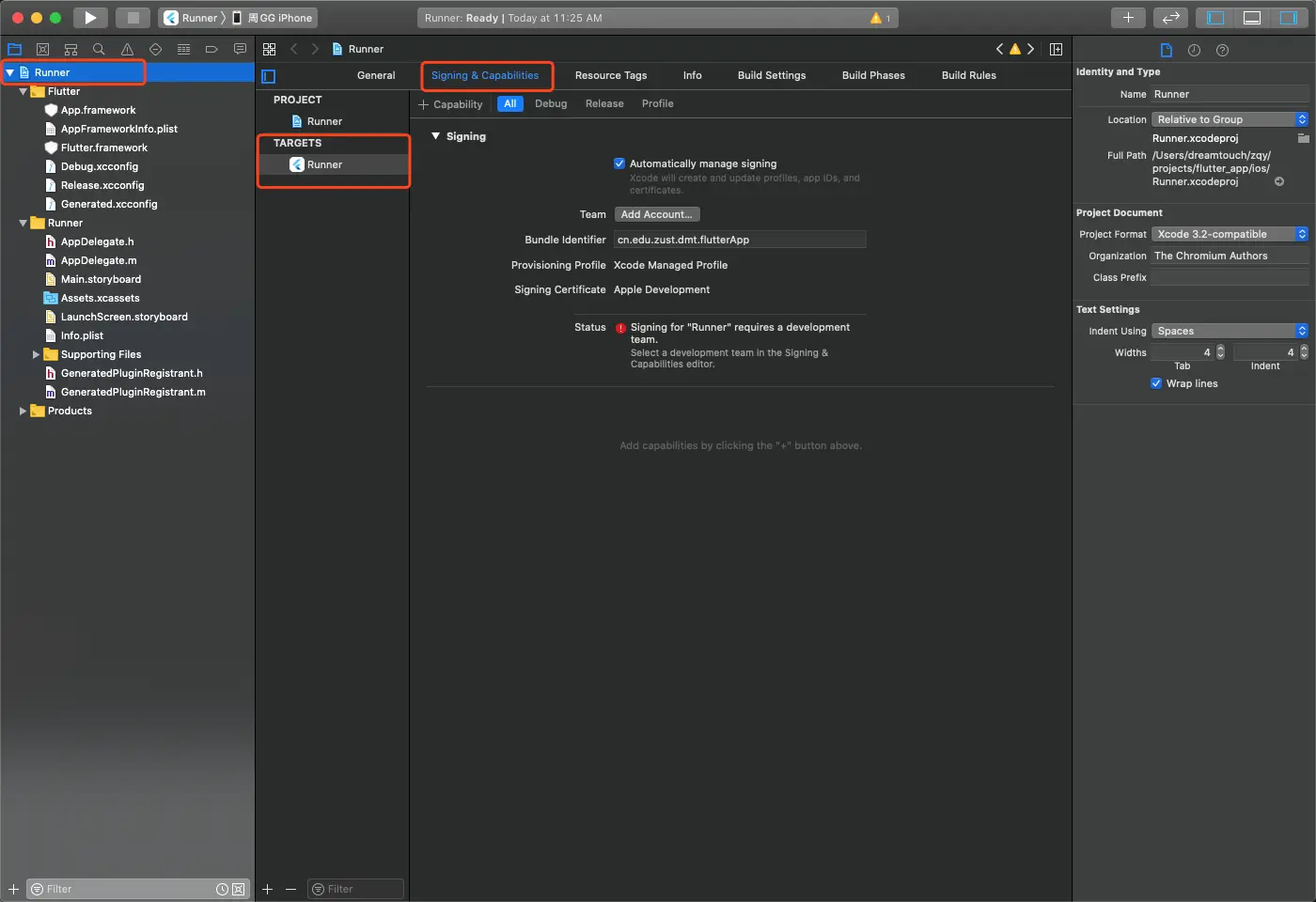
Task: Click the warning indicator in the status bar
Action: [x=880, y=18]
